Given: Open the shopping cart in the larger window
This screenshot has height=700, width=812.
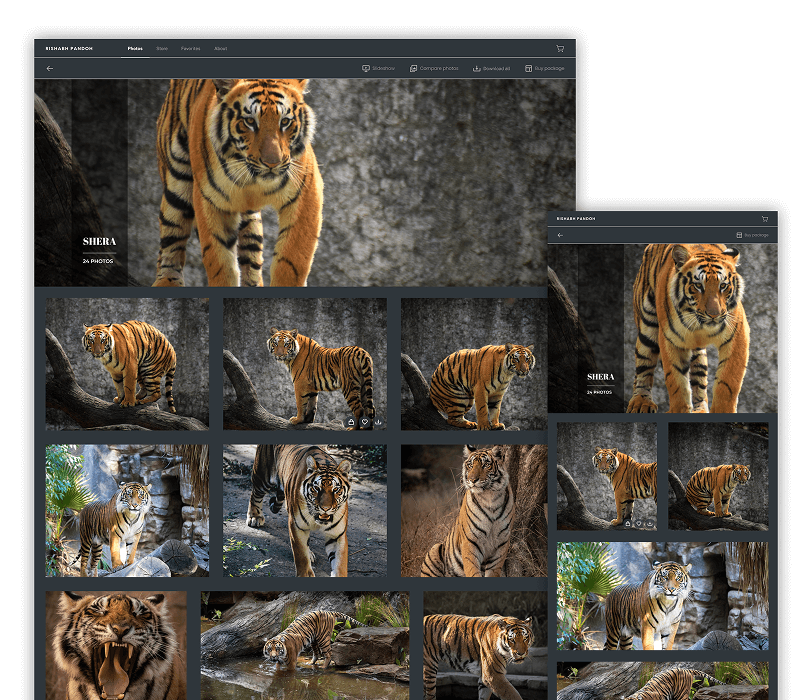Looking at the screenshot, I should 560,48.
